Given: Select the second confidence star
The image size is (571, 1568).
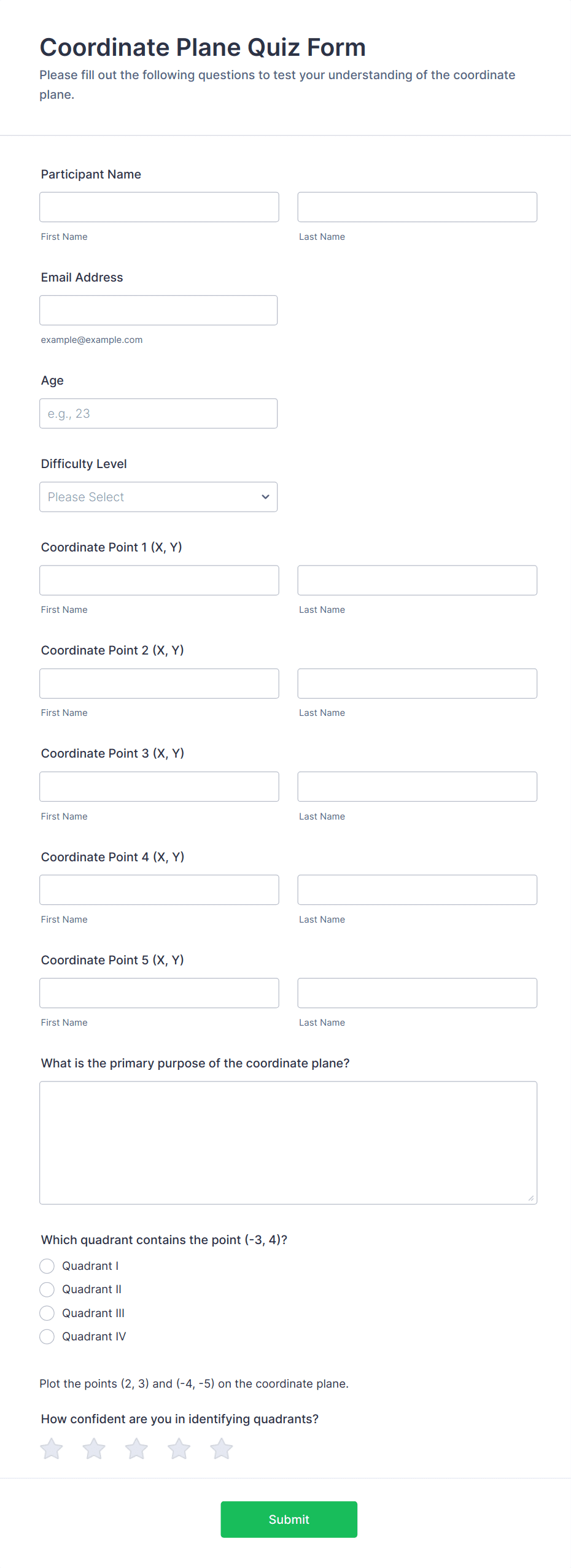Looking at the screenshot, I should (x=94, y=1449).
